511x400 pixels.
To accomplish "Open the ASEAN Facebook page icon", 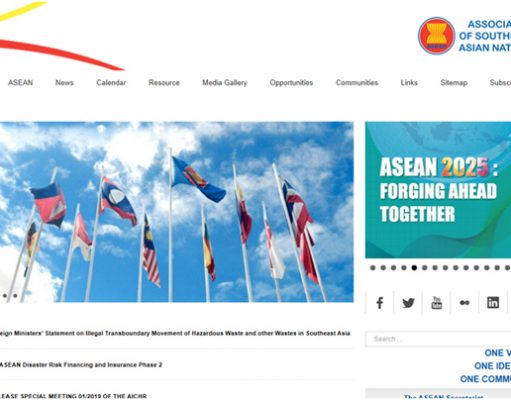I will coord(379,303).
